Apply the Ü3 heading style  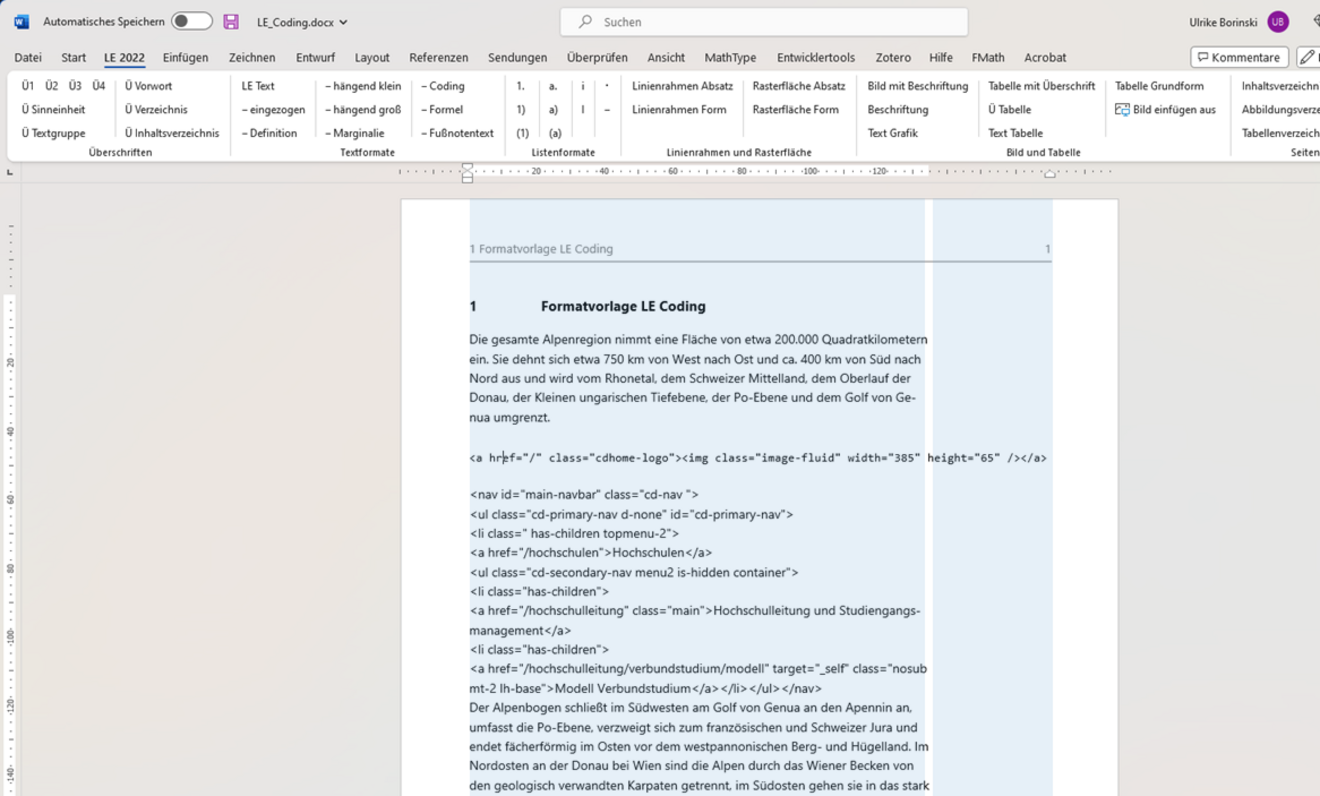coord(75,86)
